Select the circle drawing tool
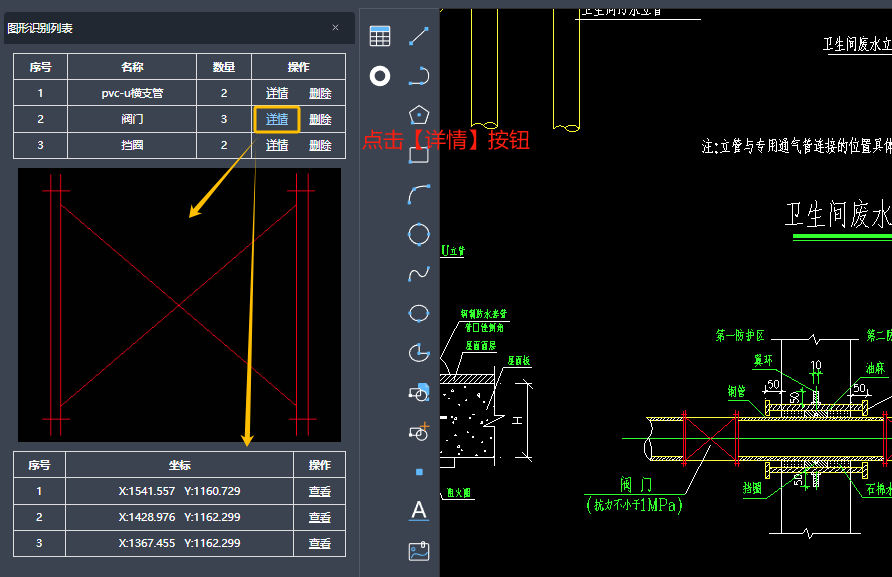892x577 pixels. [x=419, y=234]
